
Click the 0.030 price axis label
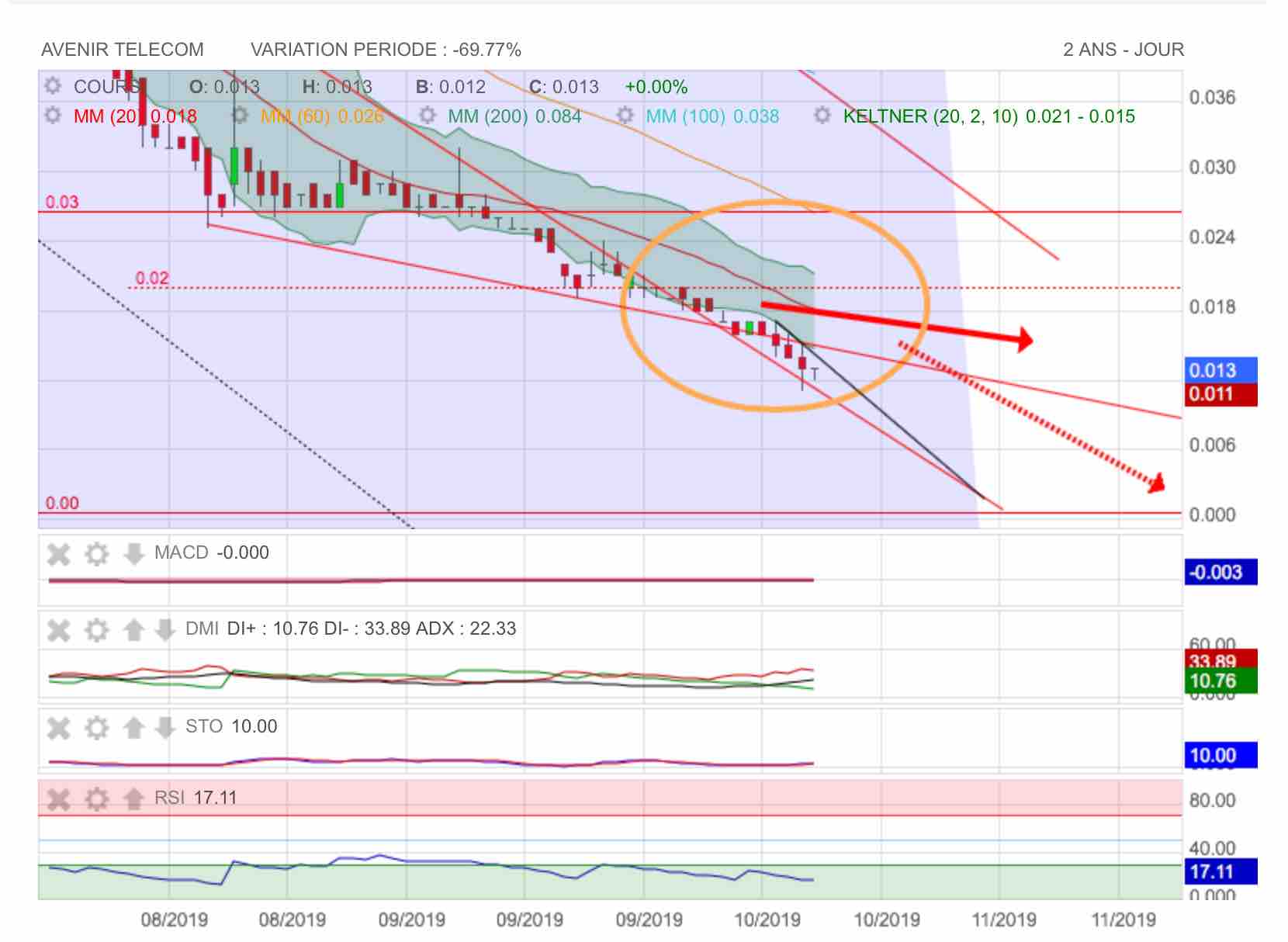1213,168
